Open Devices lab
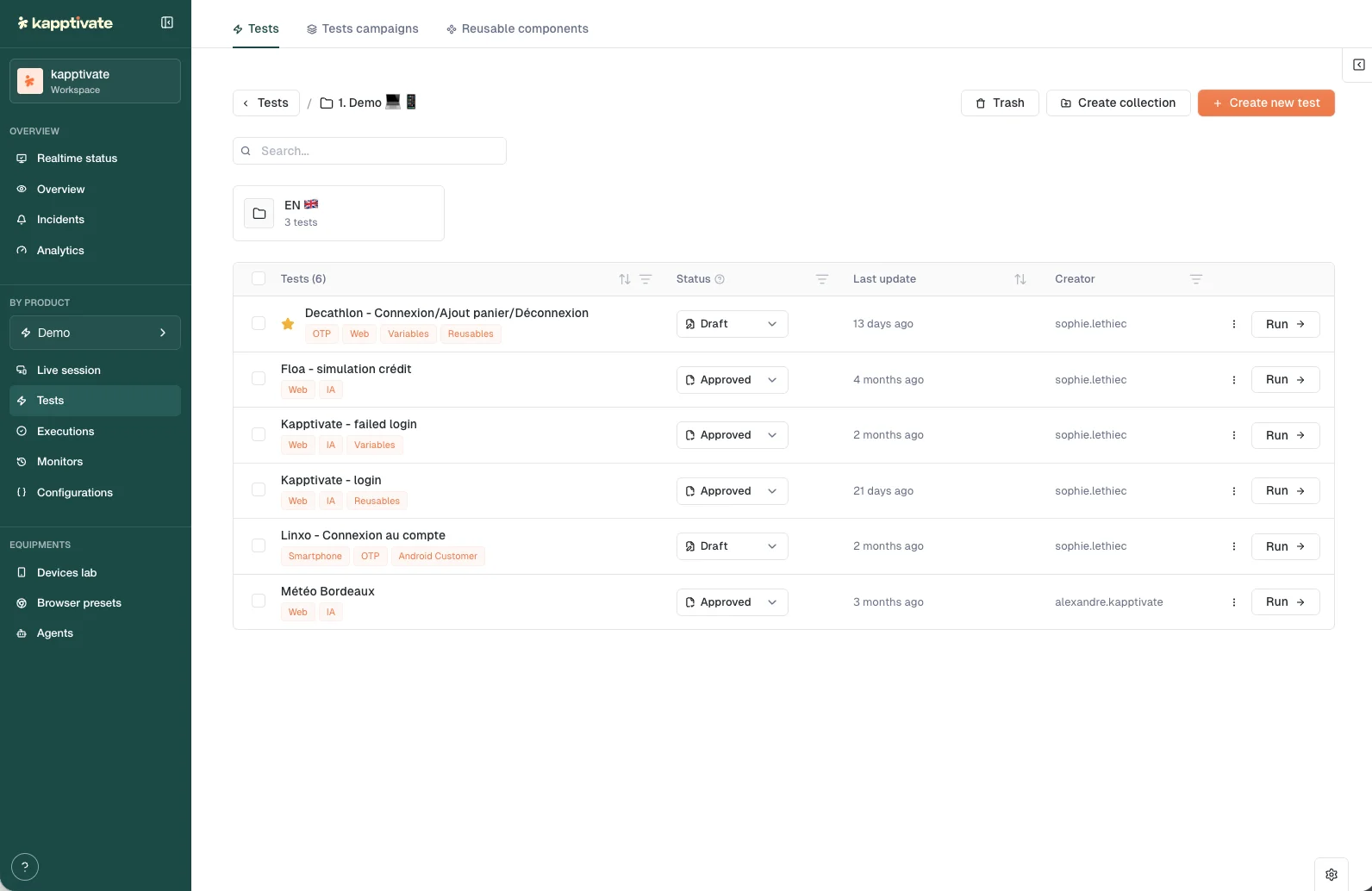 pos(95,573)
